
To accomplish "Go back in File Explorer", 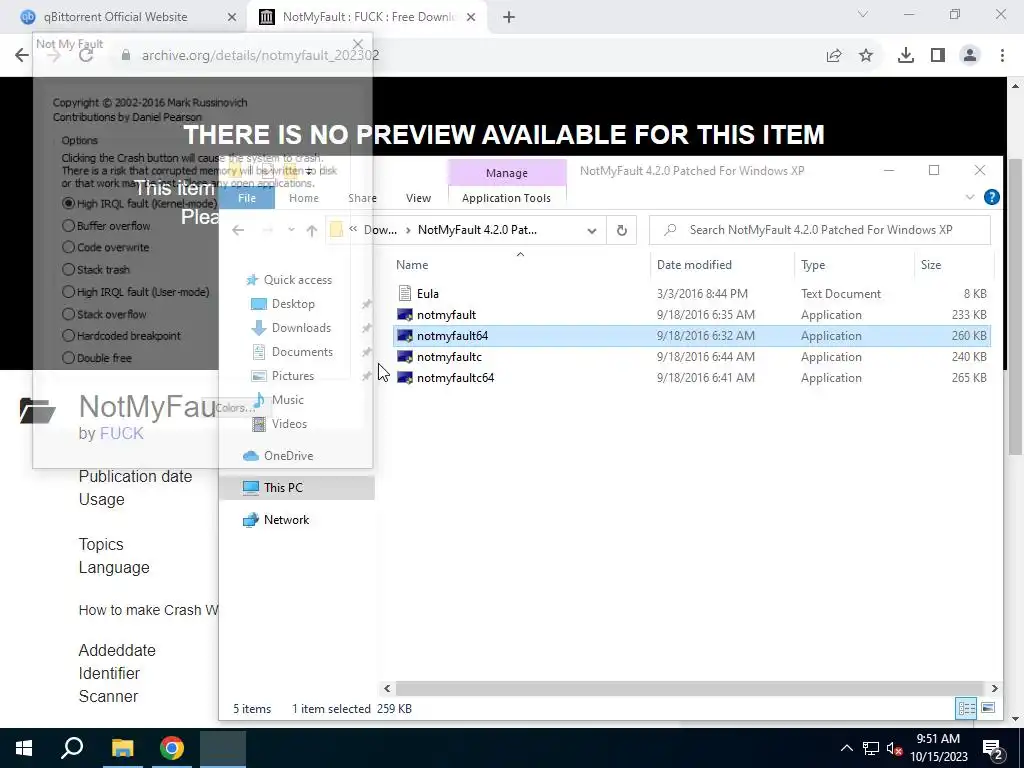I will click(x=238, y=230).
